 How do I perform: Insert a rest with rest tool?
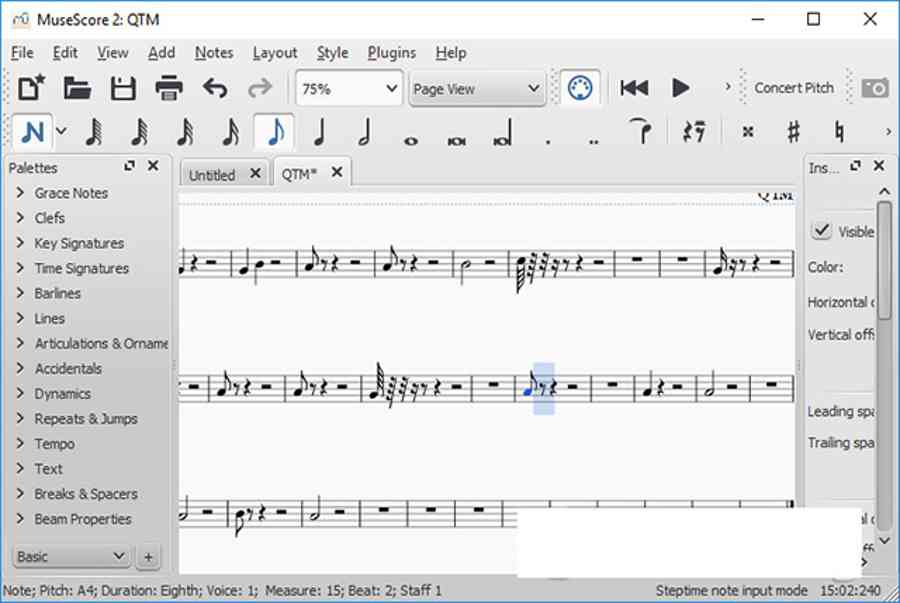click(693, 132)
